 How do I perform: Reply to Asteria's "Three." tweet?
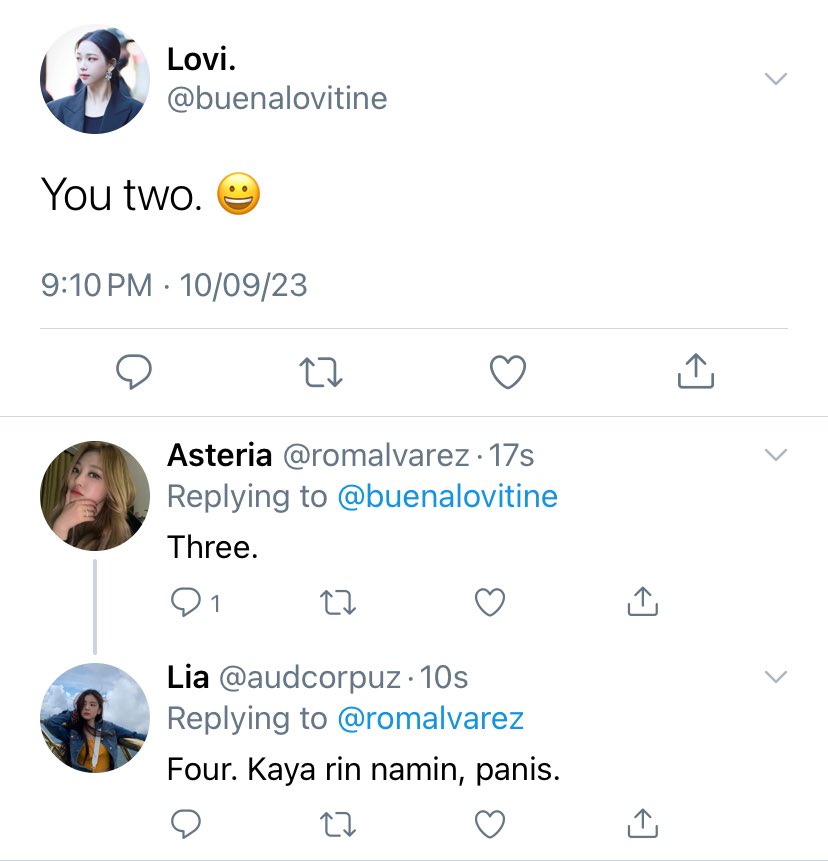[186, 602]
